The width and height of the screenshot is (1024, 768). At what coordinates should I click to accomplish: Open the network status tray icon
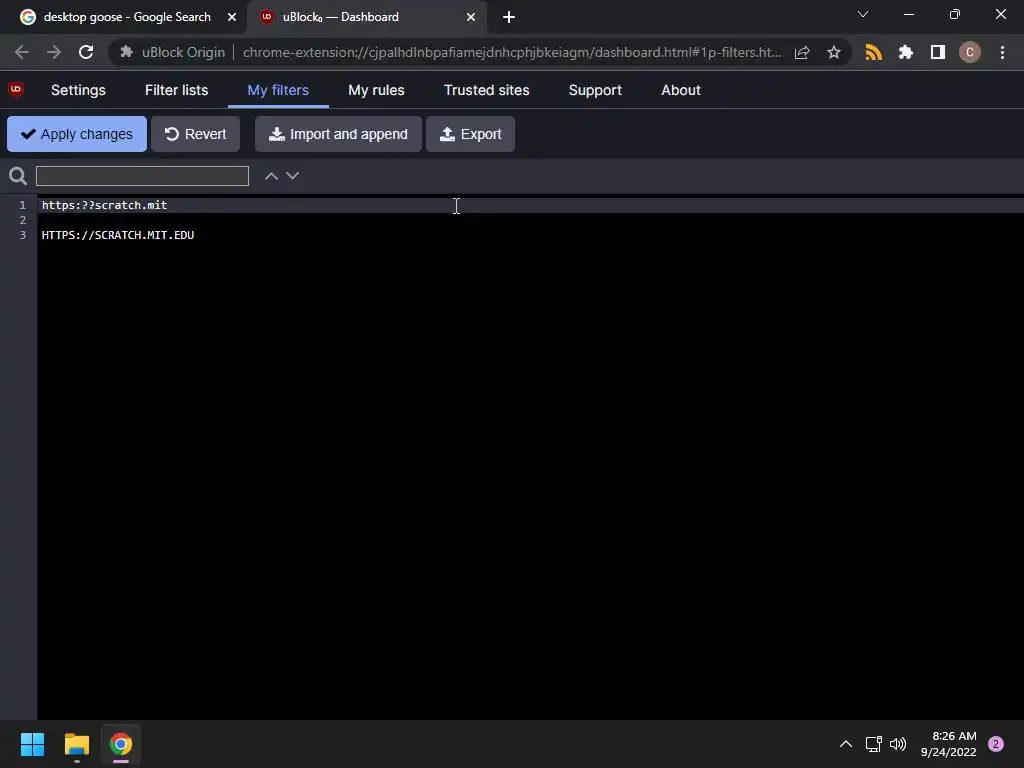click(x=874, y=744)
